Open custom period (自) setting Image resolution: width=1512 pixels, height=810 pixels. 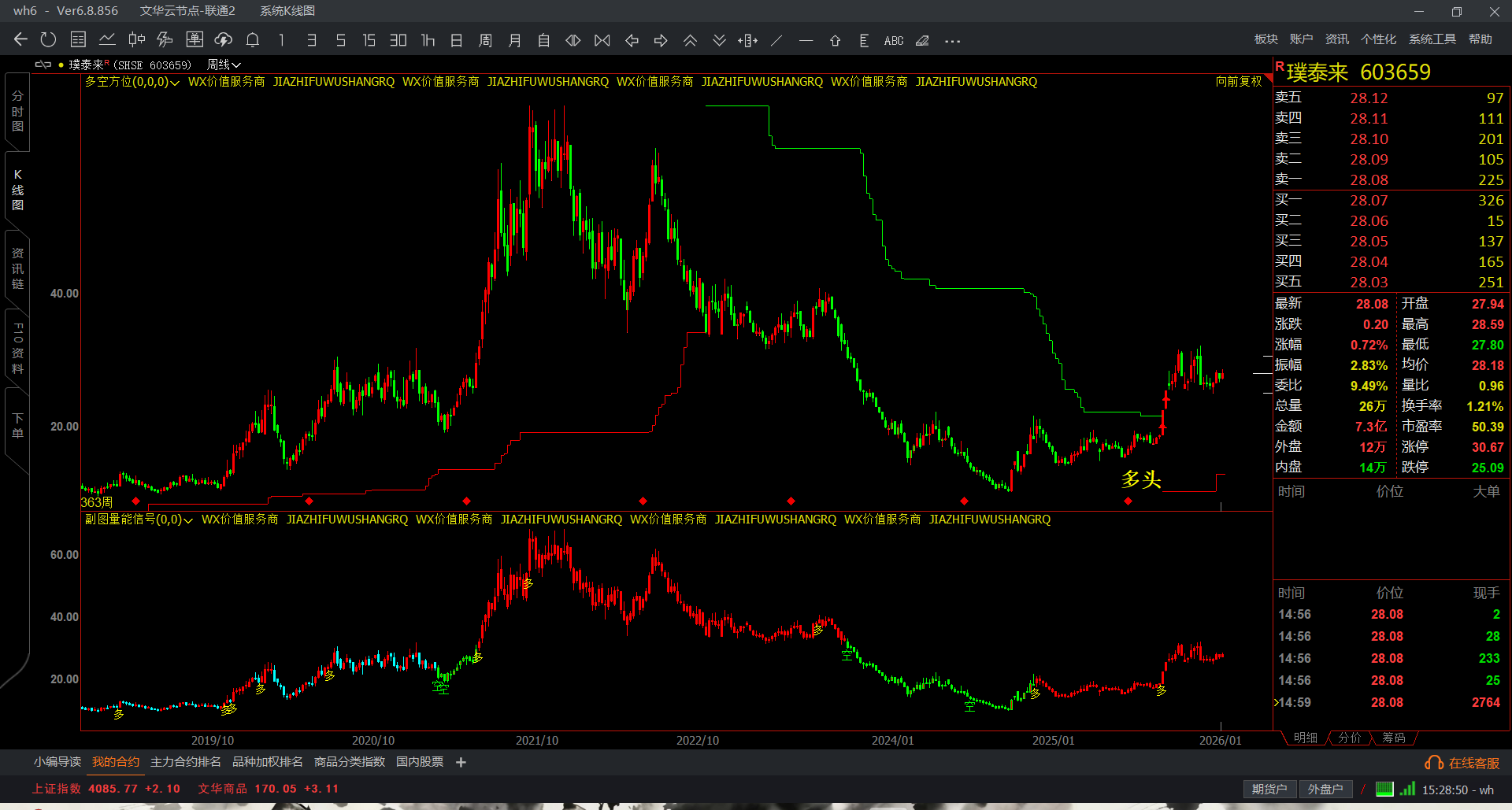[x=543, y=40]
